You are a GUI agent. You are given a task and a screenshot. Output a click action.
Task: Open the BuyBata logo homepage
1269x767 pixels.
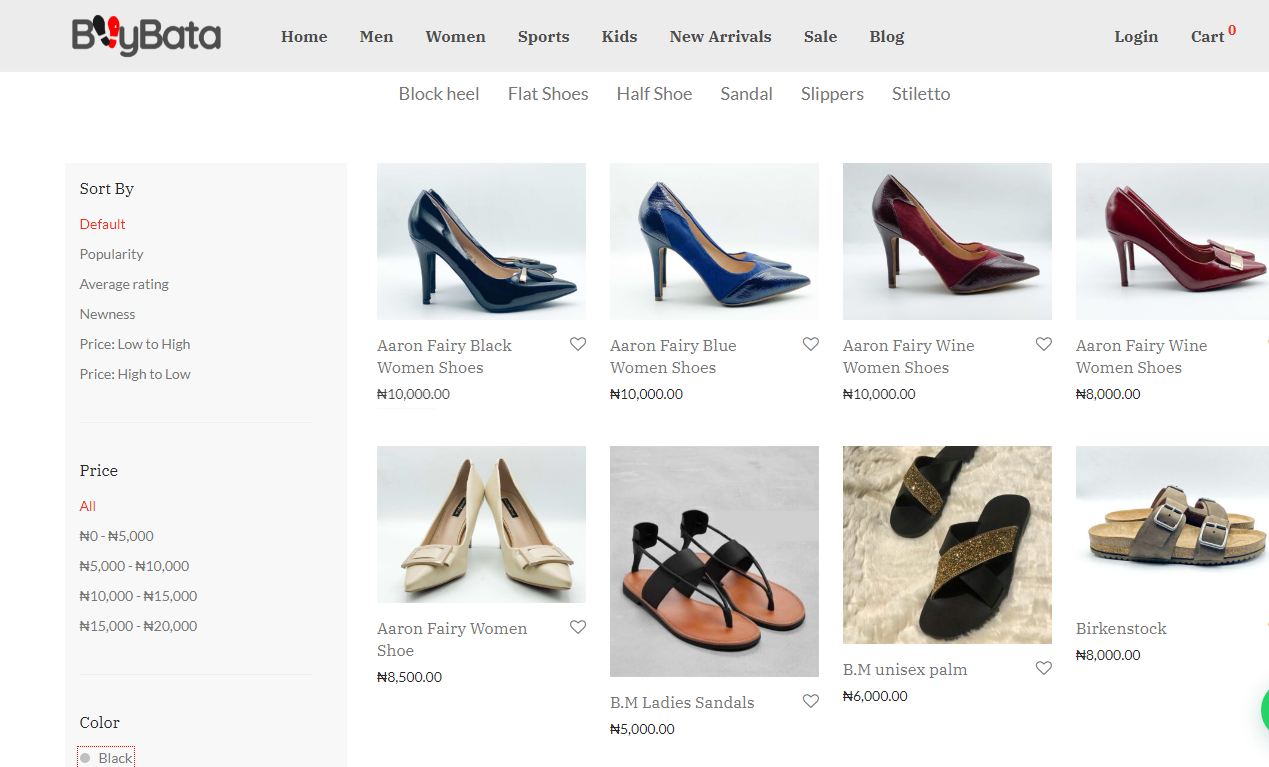pos(146,36)
